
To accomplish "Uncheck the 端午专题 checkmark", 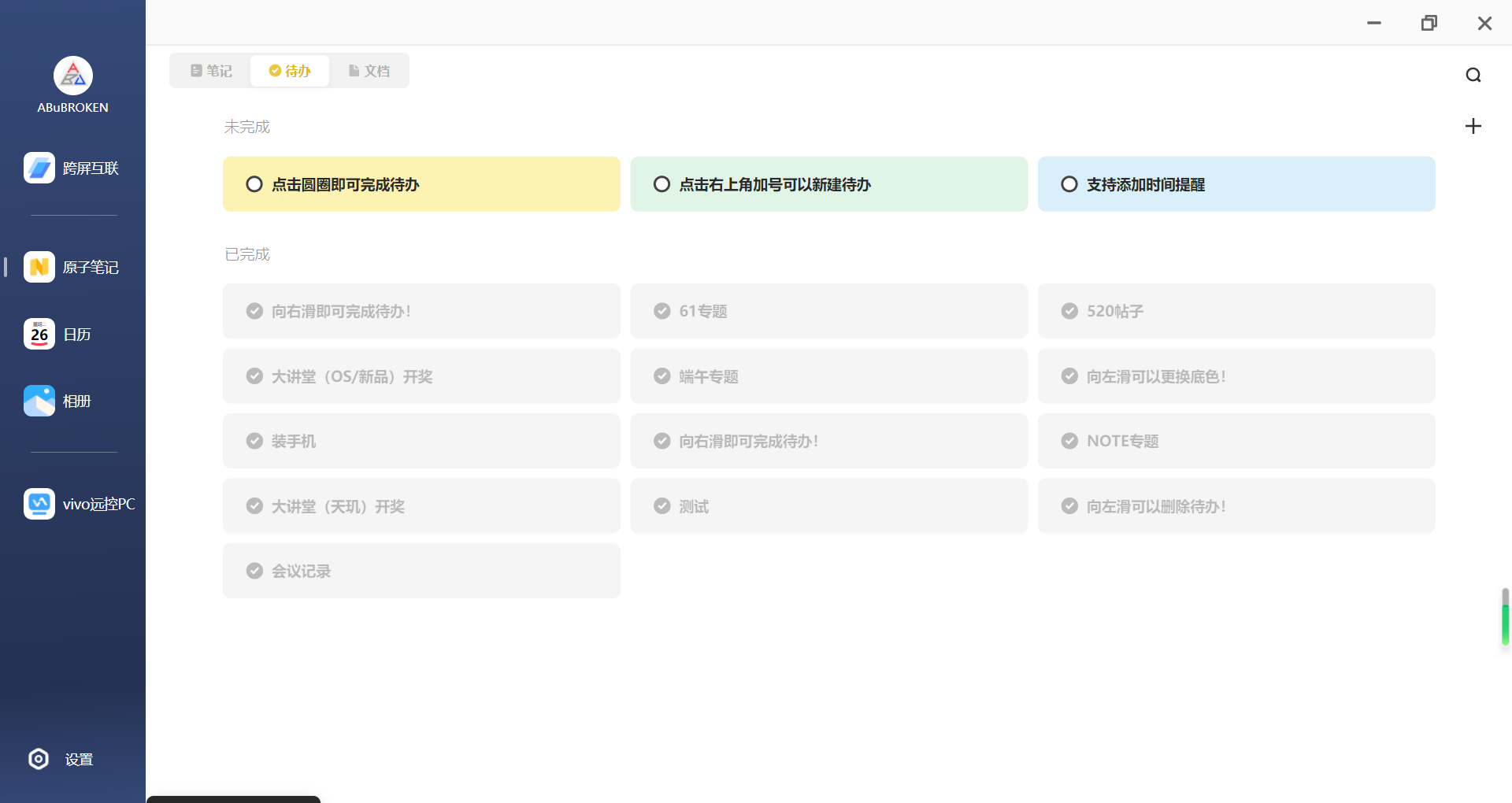I will [x=662, y=376].
